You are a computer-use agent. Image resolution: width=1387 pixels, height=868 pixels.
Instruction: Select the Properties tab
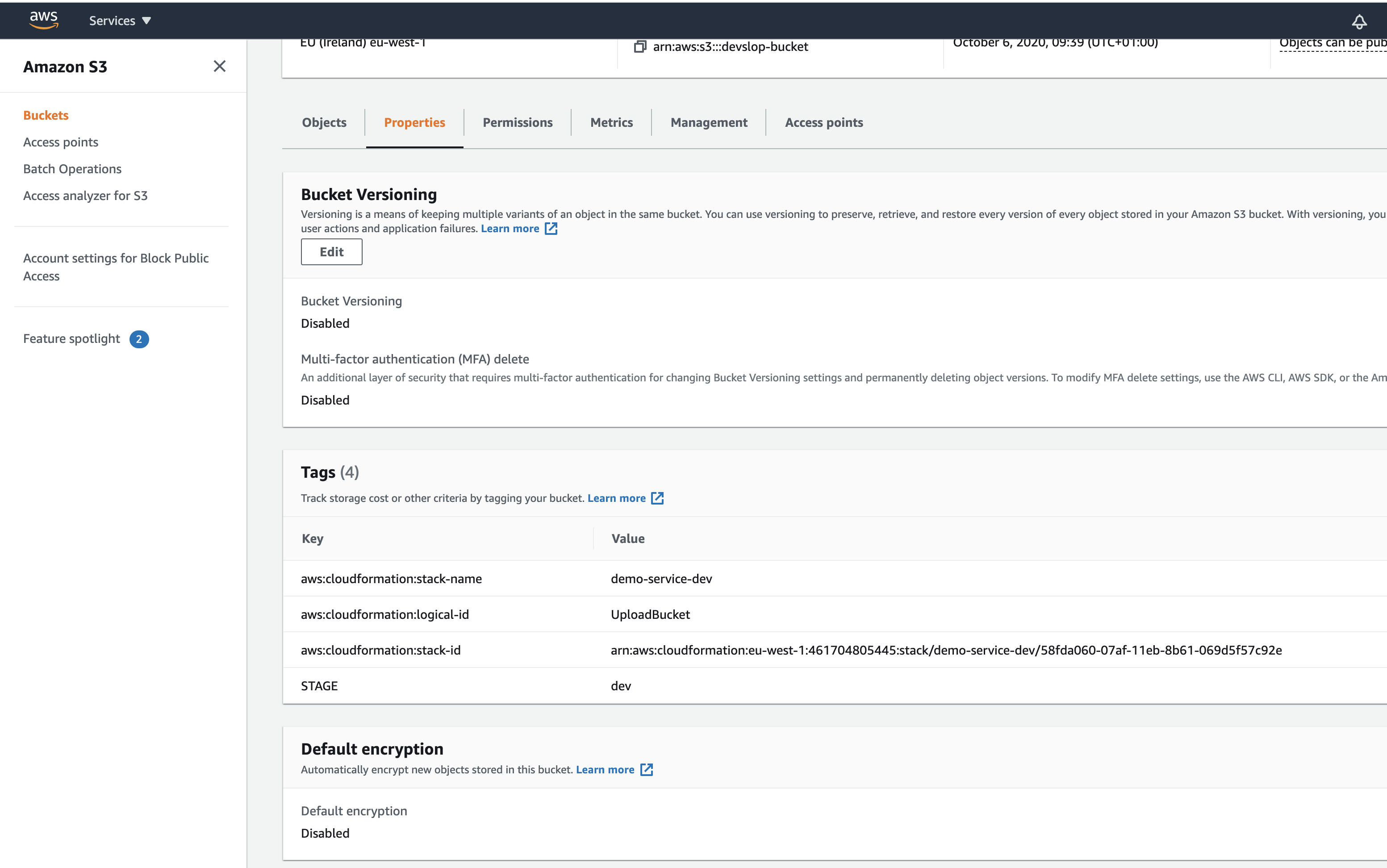click(414, 122)
